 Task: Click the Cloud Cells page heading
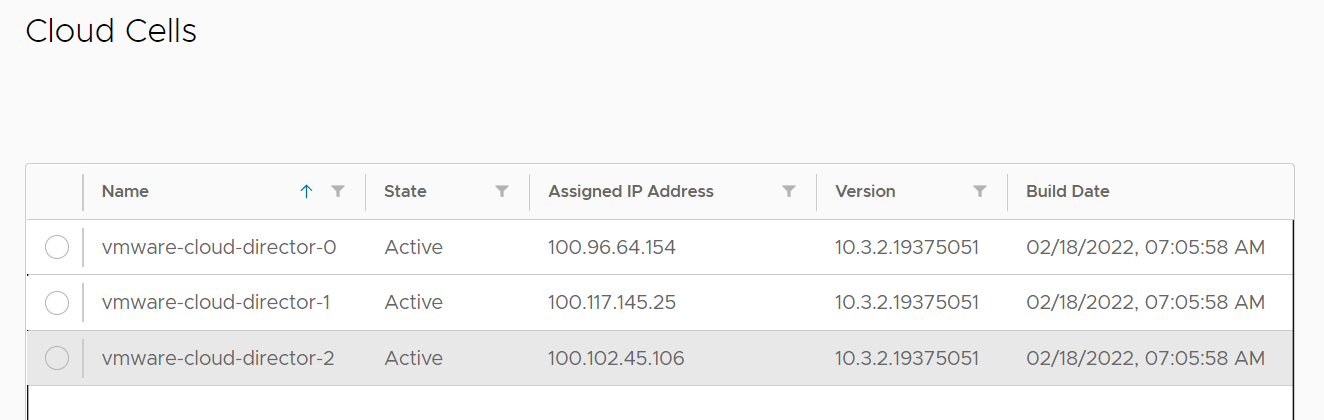pos(111,31)
